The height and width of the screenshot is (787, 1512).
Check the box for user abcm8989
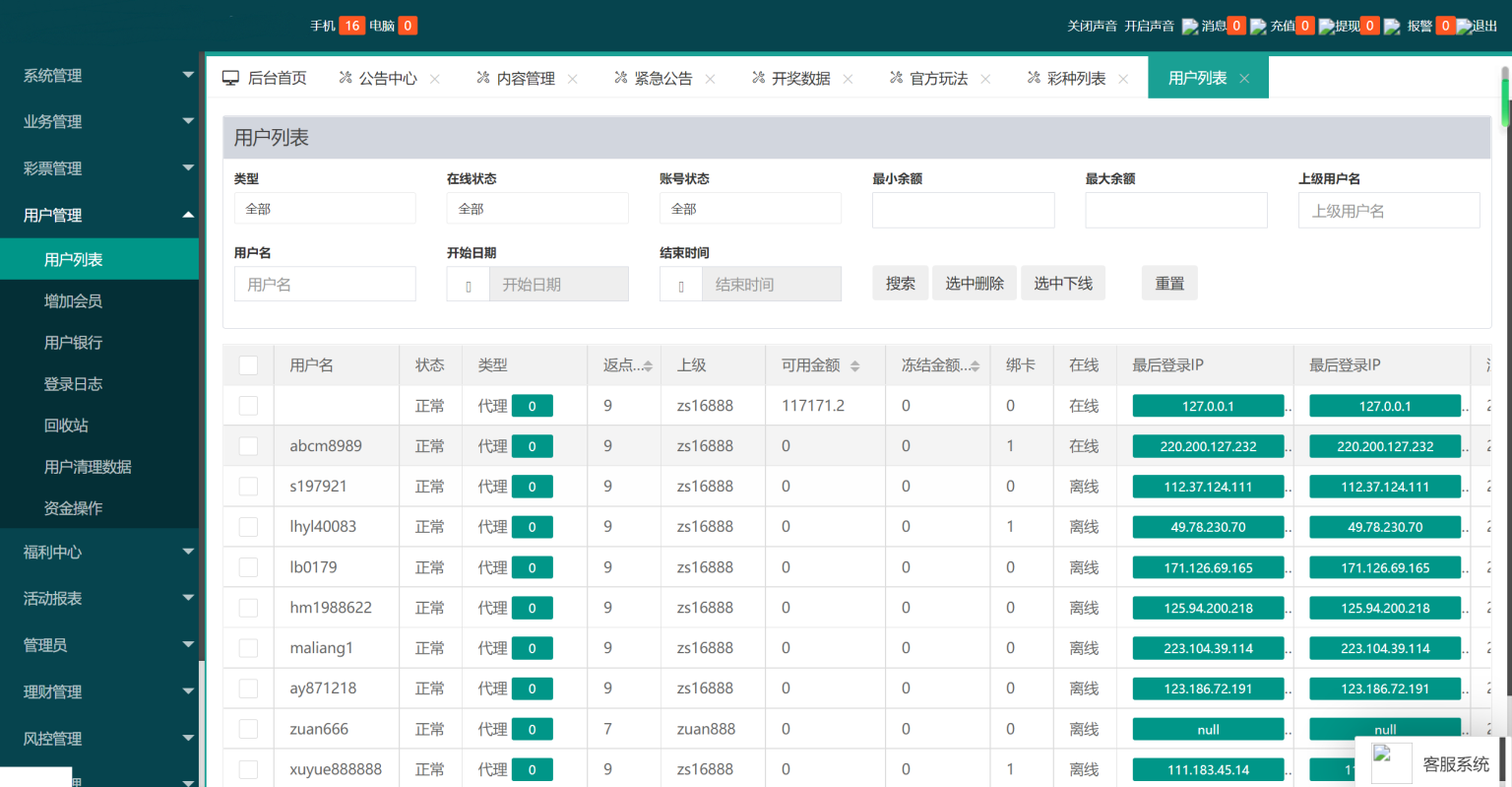pos(248,446)
